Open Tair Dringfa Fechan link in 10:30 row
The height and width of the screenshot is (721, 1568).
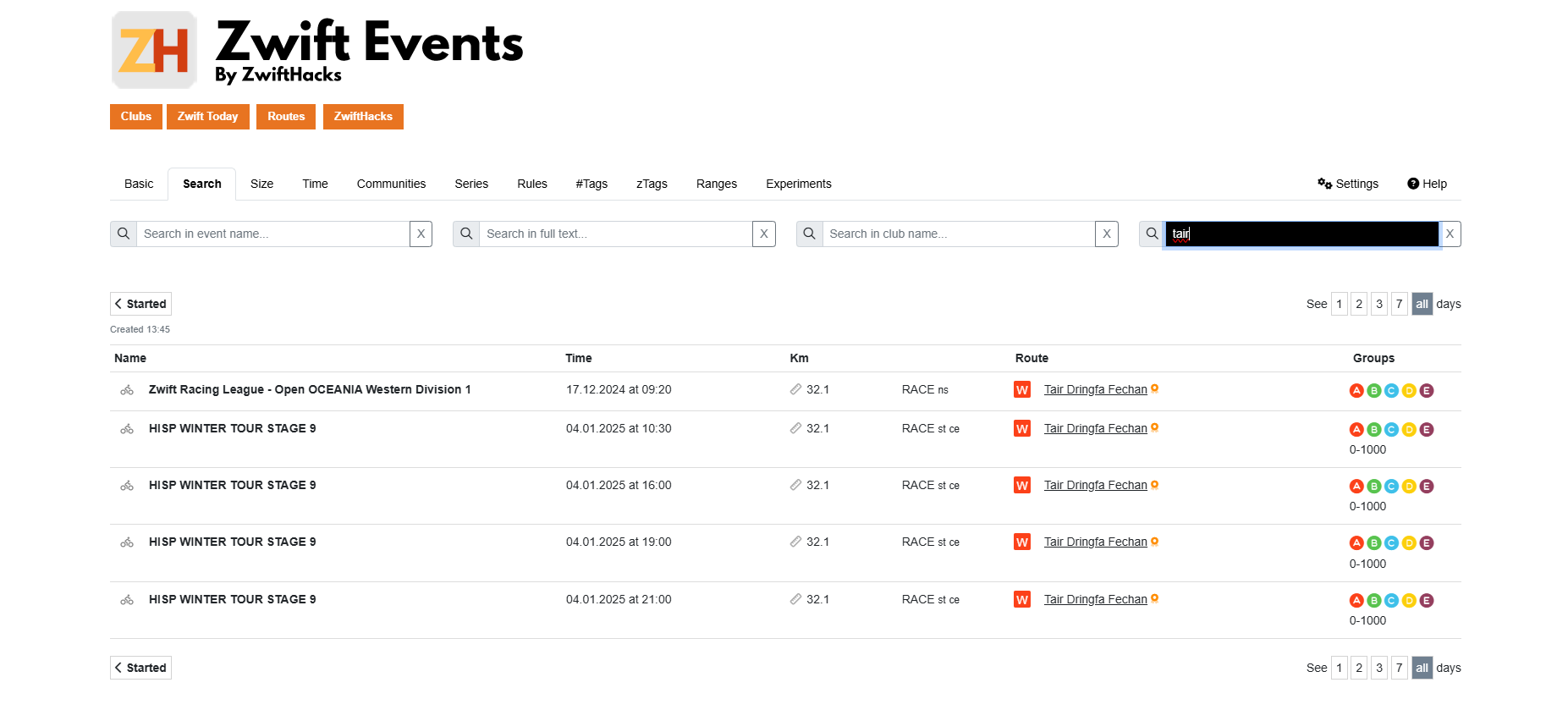(x=1095, y=429)
